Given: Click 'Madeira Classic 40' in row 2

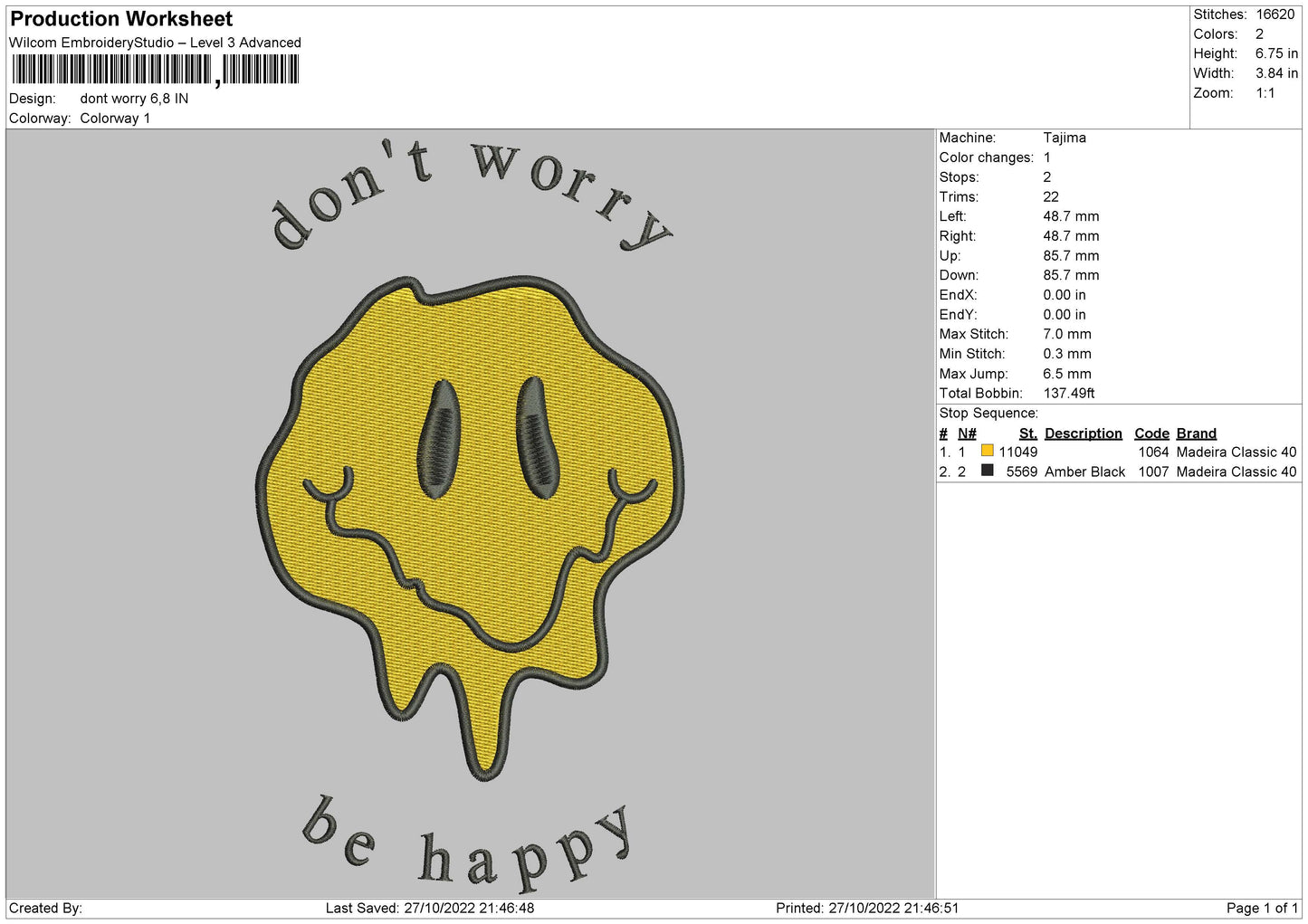Looking at the screenshot, I should (1236, 472).
